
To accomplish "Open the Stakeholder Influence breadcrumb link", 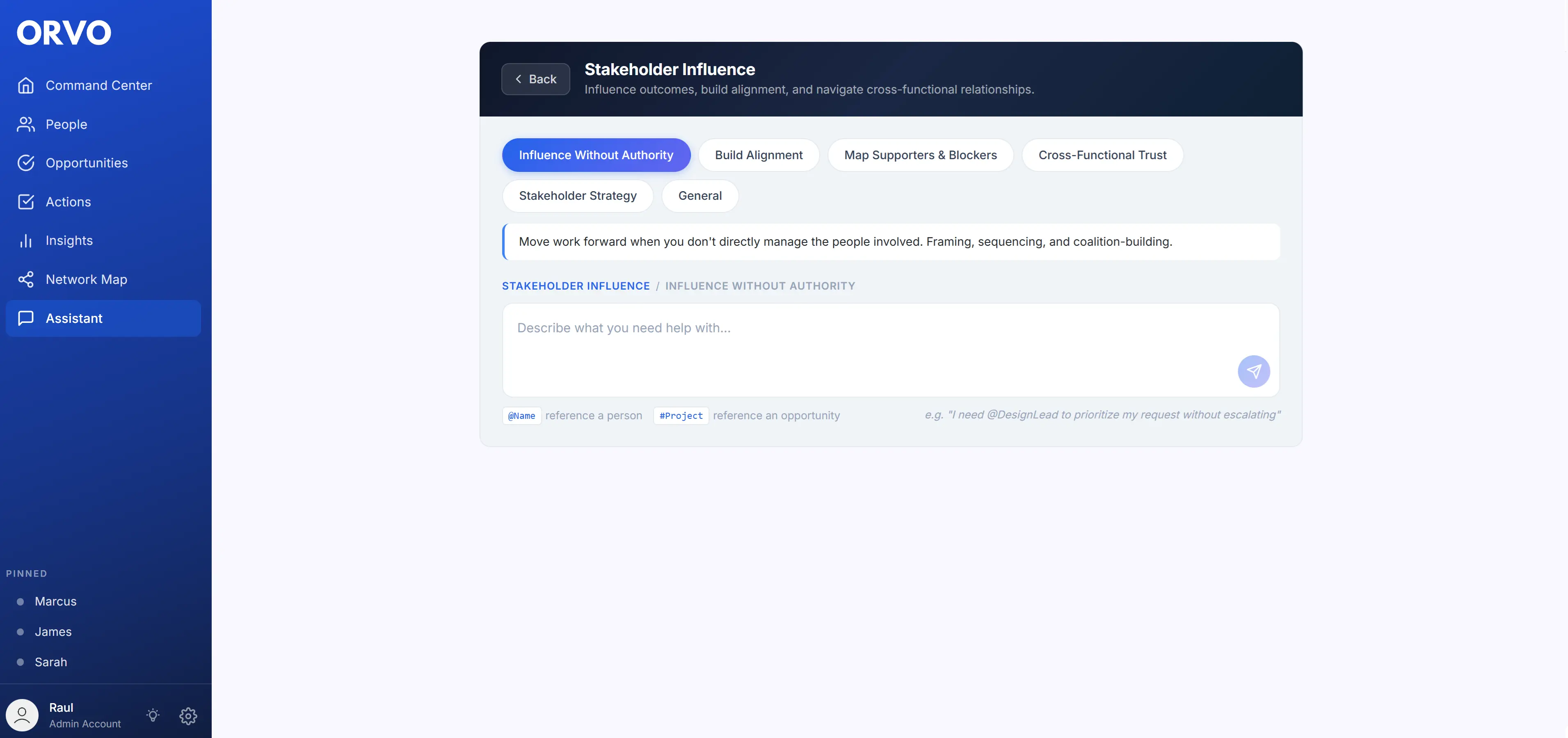I will (575, 286).
